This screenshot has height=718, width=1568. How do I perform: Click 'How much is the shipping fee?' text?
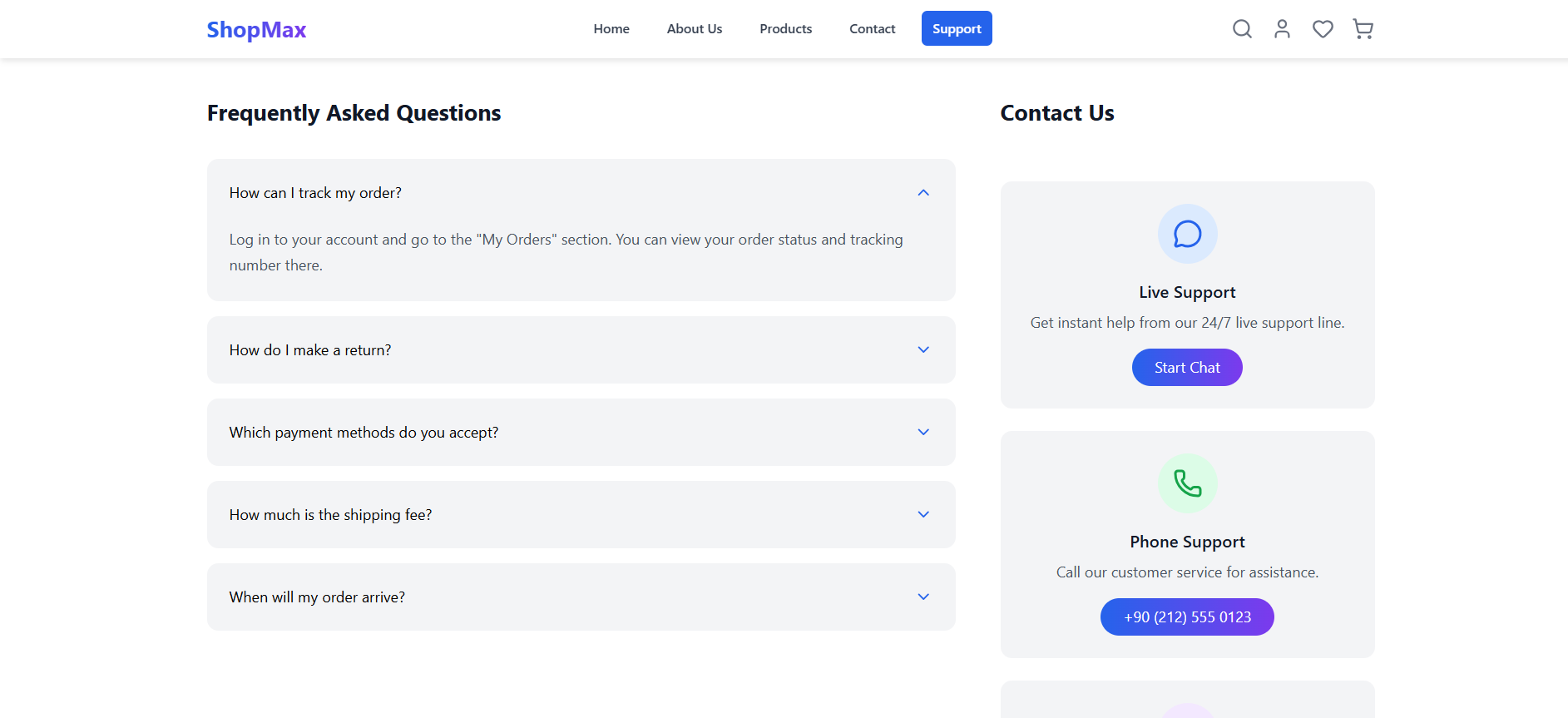click(330, 515)
